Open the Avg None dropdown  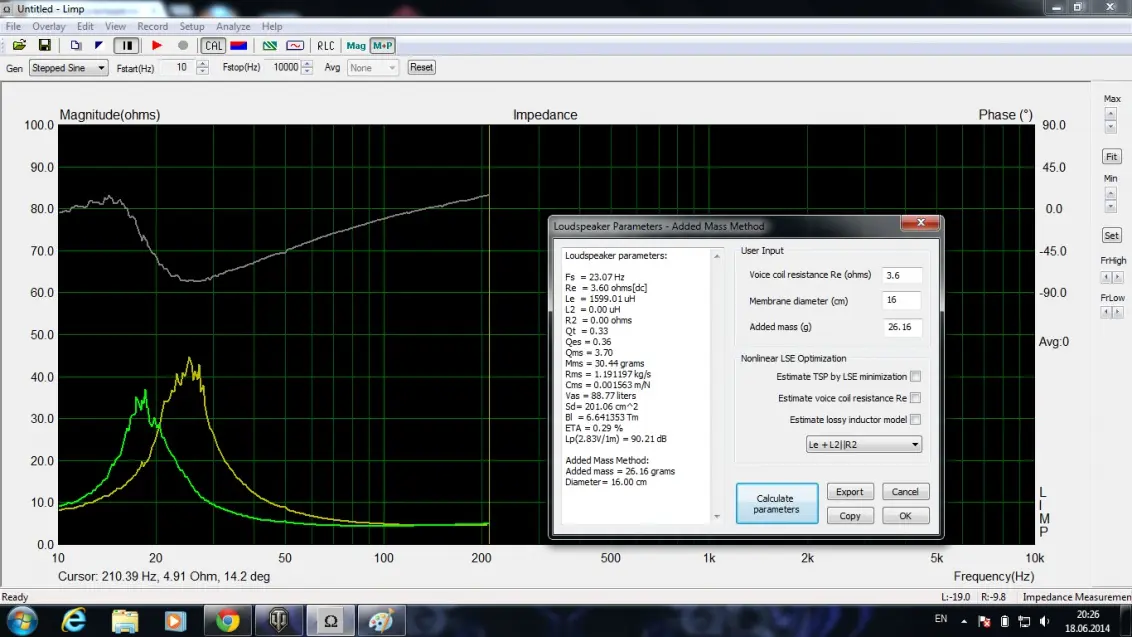[373, 68]
